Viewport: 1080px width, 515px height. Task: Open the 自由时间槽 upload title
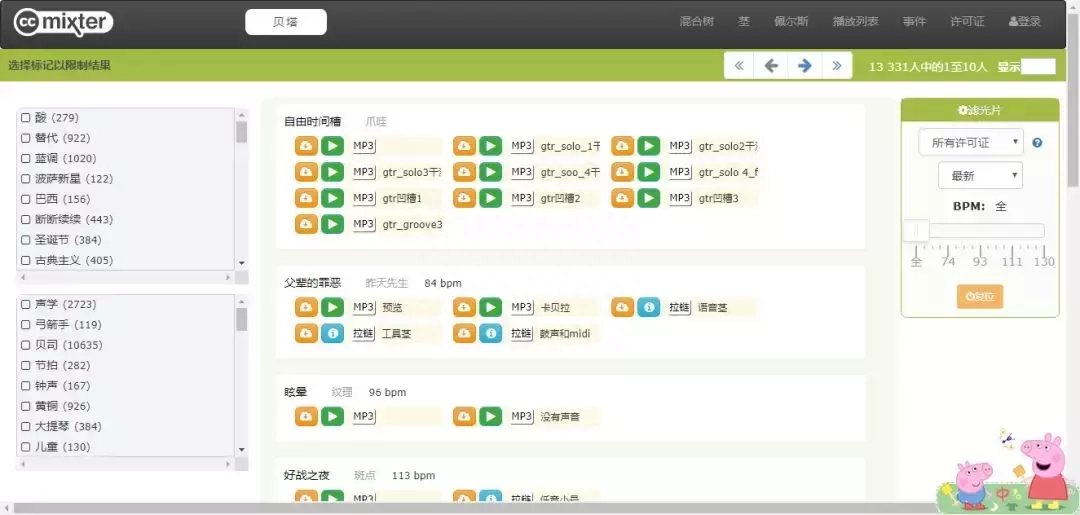[x=313, y=122]
